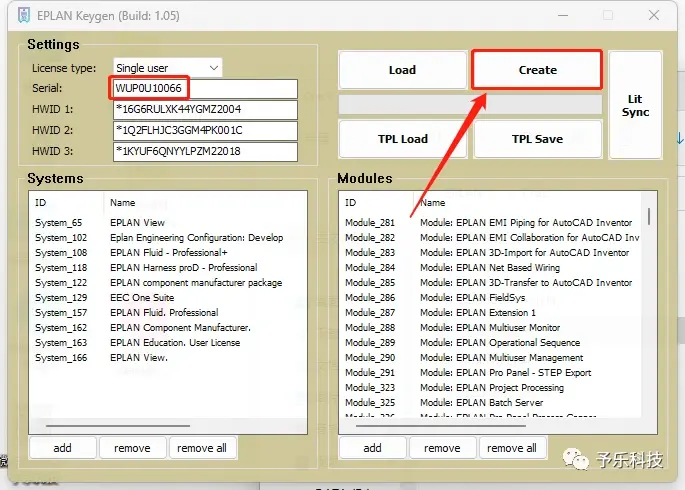Select System_122 component manufacturer package row
The image size is (685, 490).
point(168,283)
